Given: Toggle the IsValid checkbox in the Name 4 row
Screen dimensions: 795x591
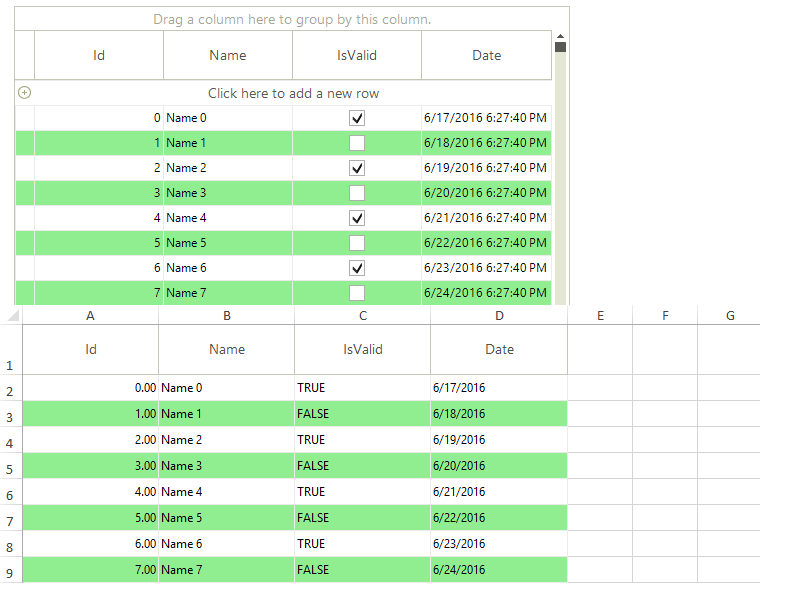Looking at the screenshot, I should pyautogui.click(x=357, y=218).
